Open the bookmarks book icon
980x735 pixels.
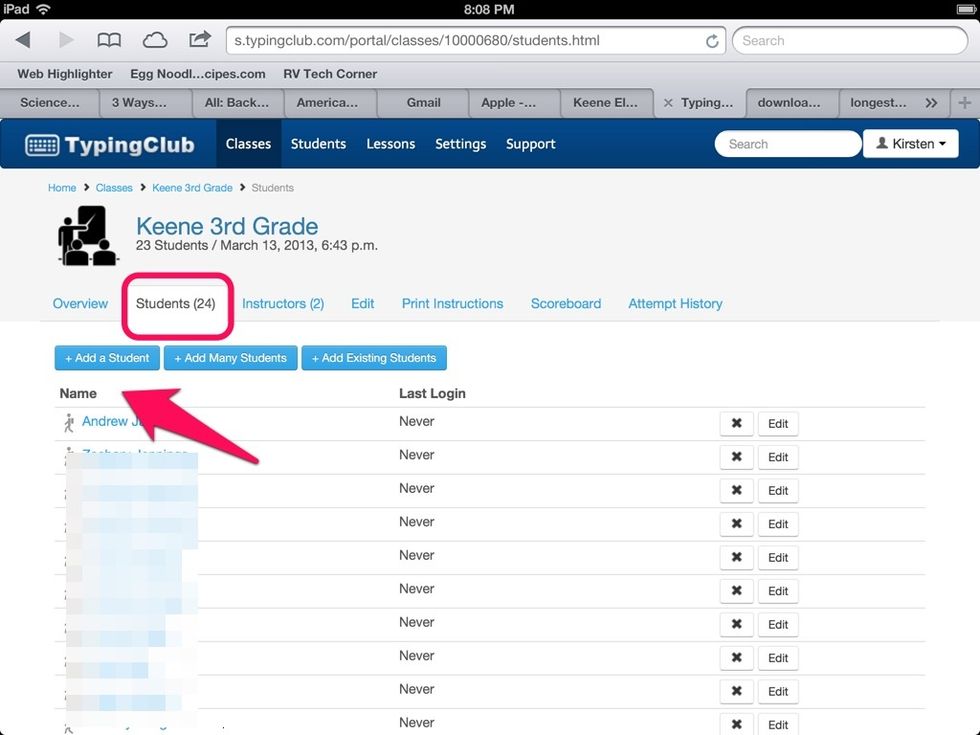pyautogui.click(x=109, y=40)
